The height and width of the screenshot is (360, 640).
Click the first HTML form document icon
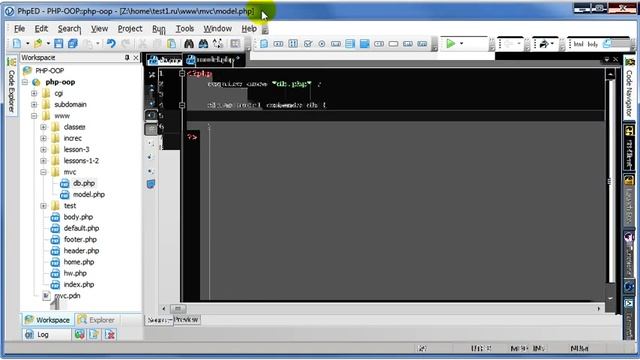[264, 43]
